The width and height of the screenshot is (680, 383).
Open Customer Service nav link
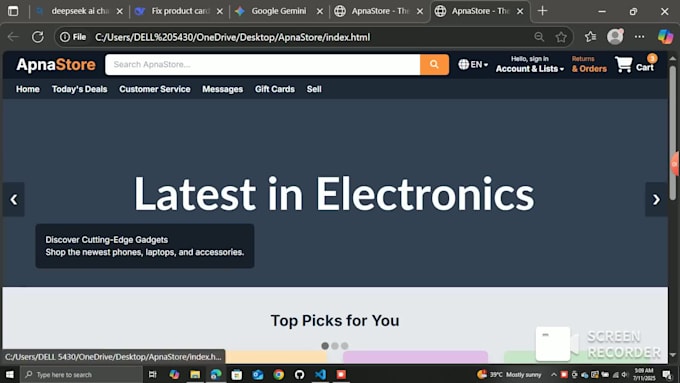(x=155, y=89)
